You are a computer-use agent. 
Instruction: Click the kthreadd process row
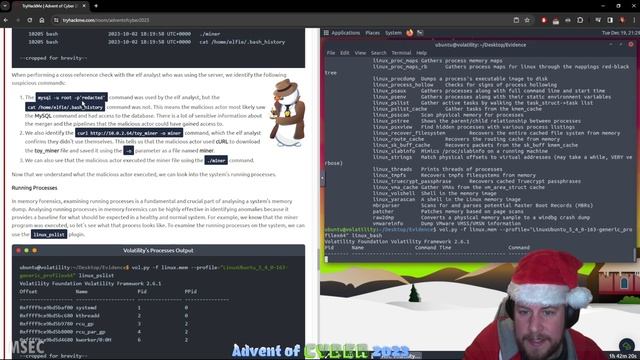pos(104,316)
